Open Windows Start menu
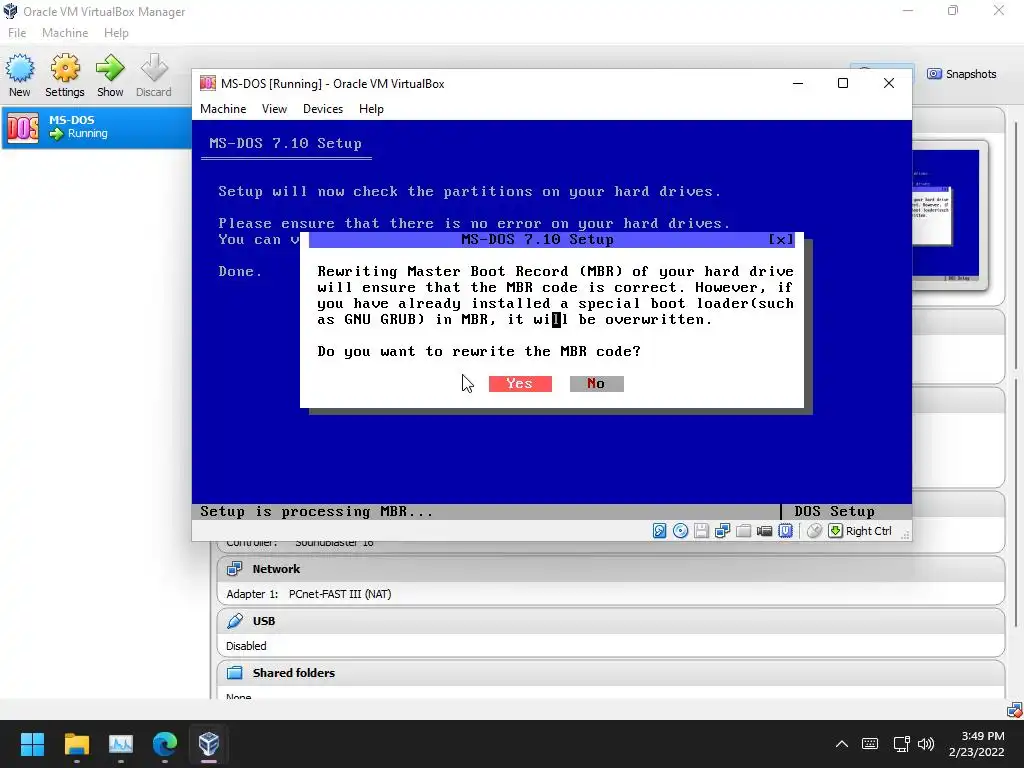The image size is (1024, 768). coord(32,744)
